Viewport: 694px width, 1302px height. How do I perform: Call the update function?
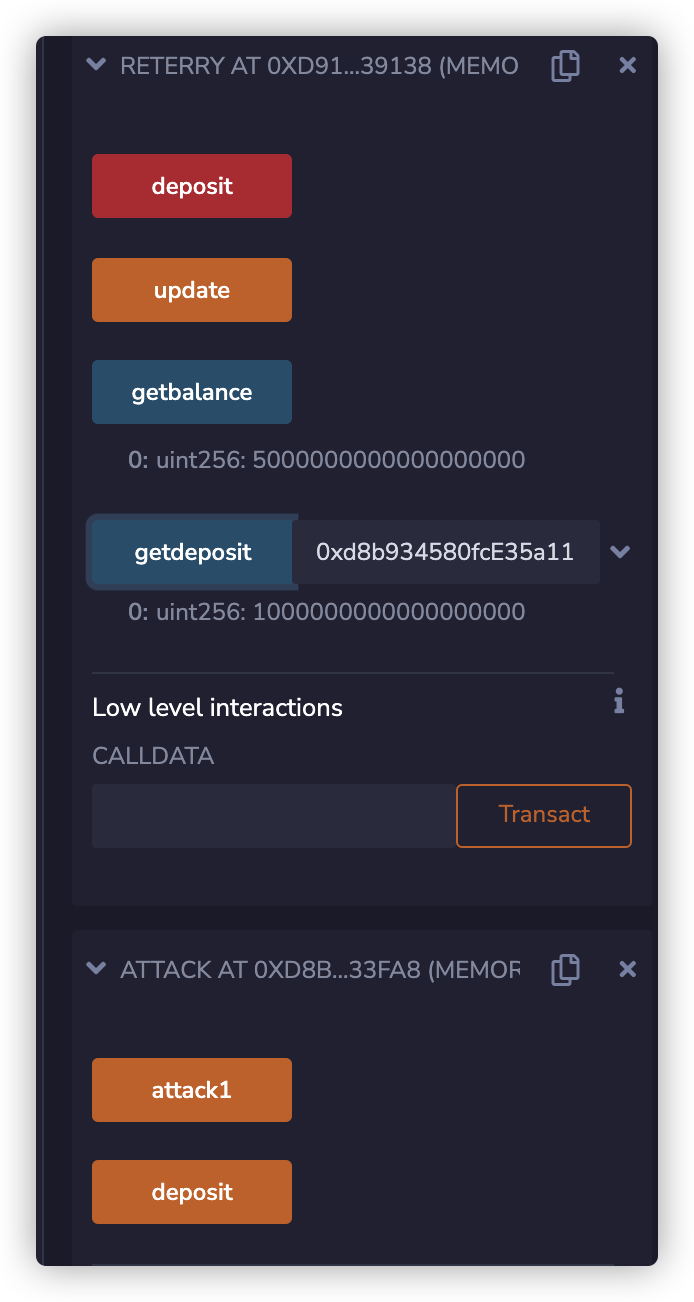192,290
